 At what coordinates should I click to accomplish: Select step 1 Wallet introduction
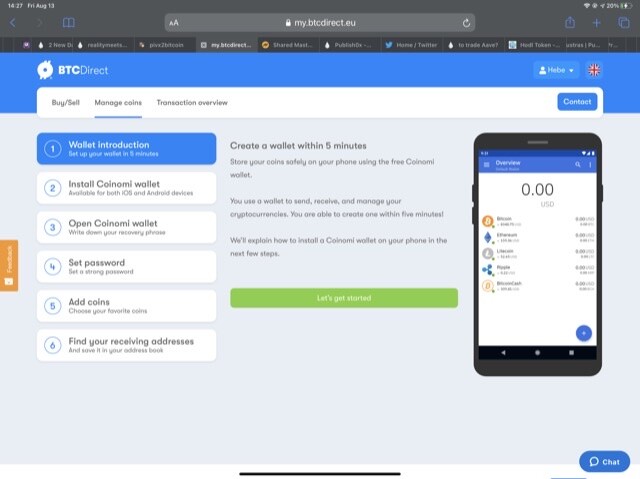point(127,149)
